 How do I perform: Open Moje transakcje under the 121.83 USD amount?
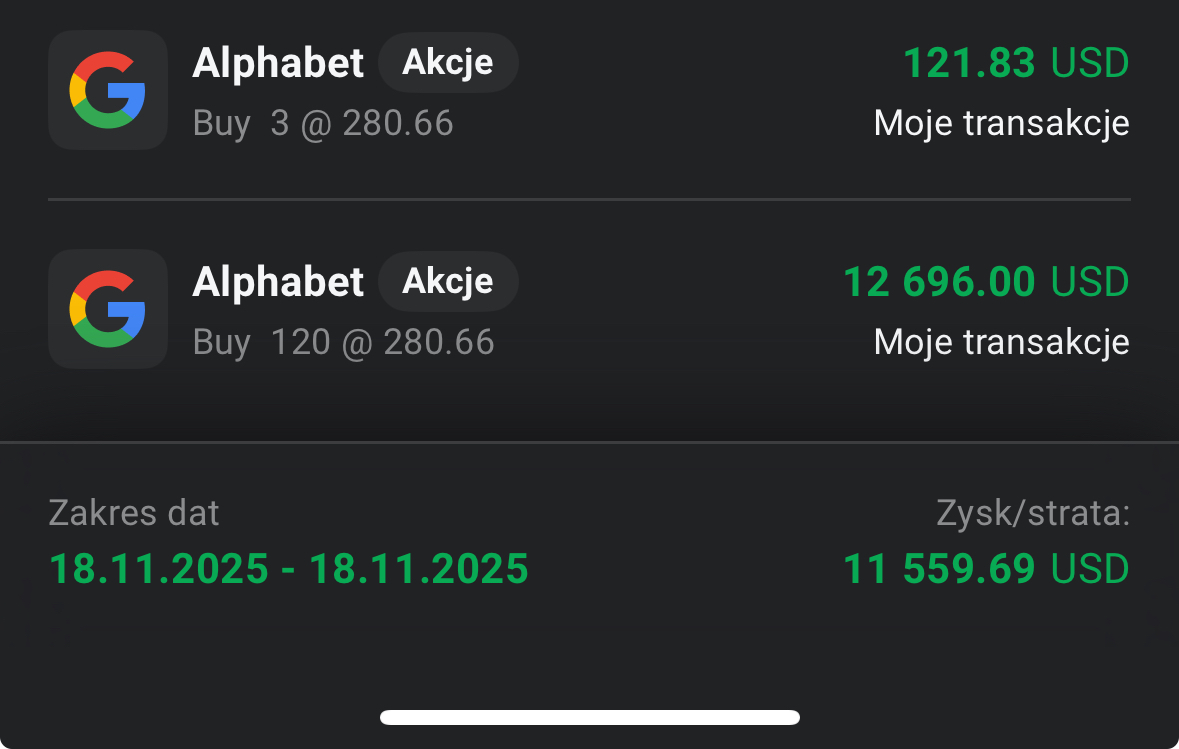1001,124
